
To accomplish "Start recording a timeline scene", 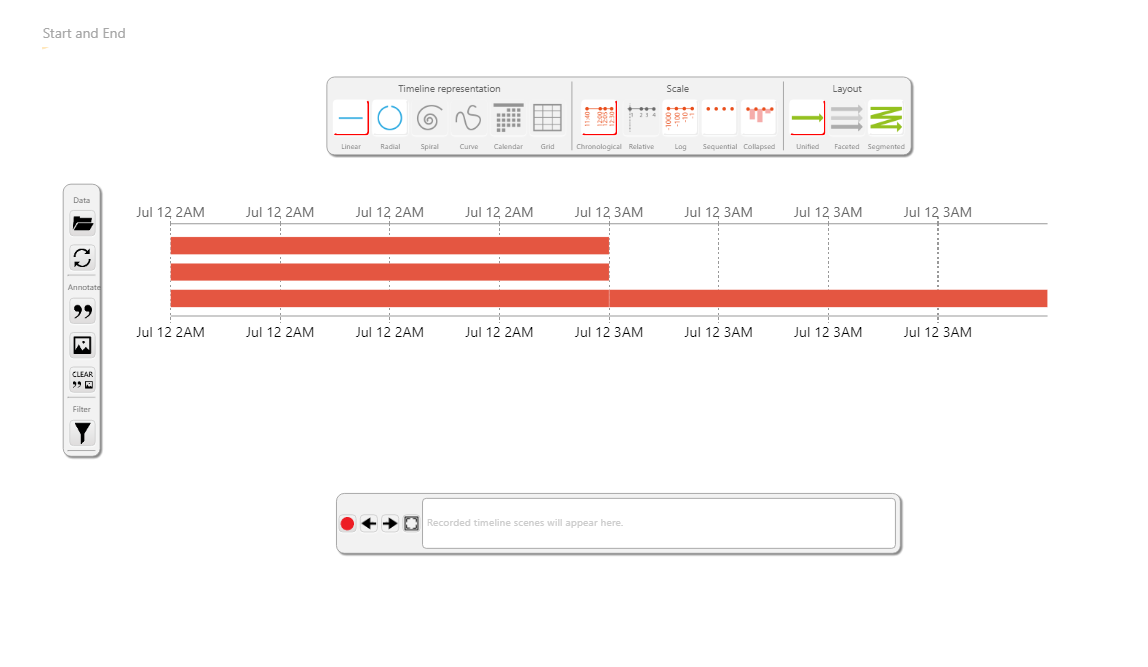I will (347, 523).
